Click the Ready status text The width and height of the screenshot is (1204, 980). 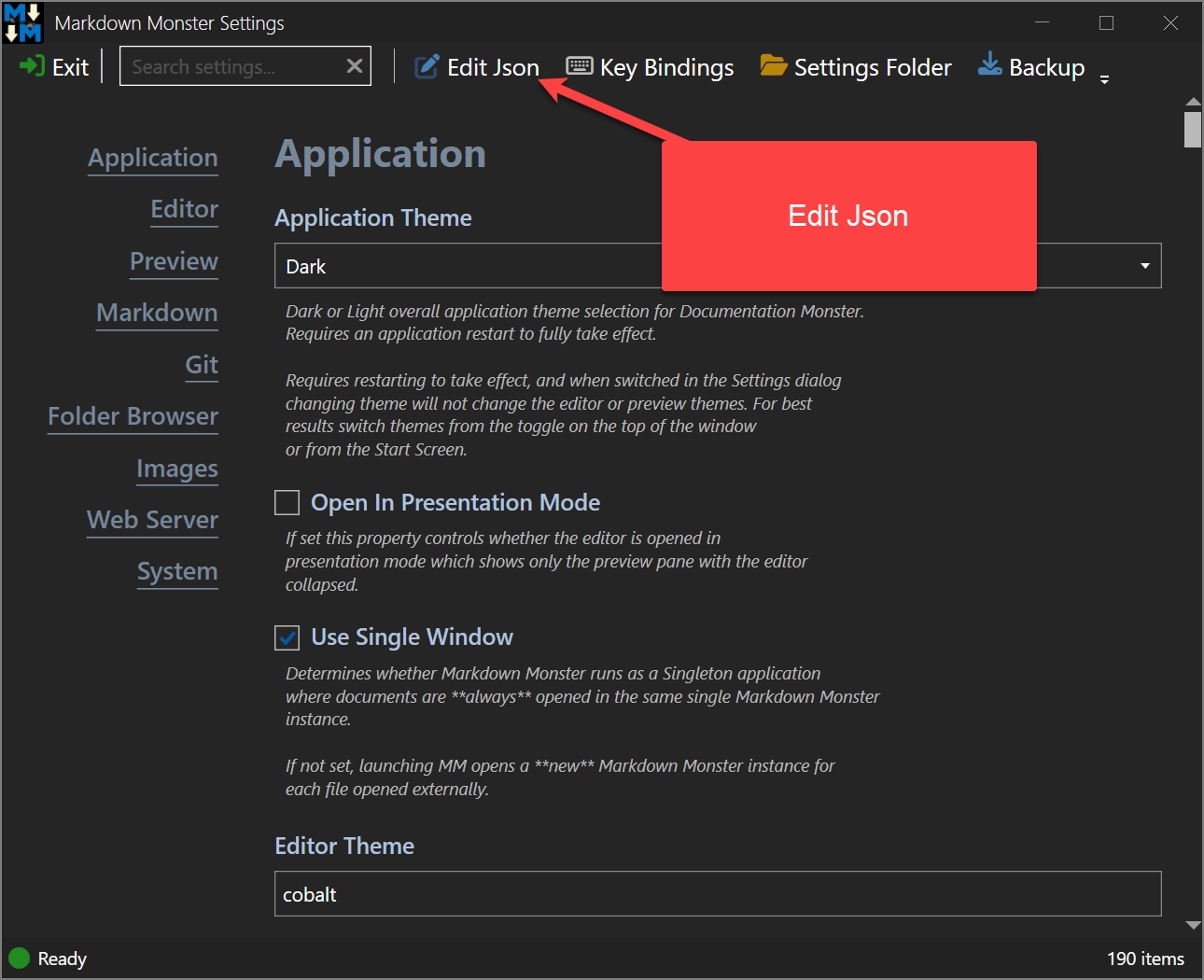click(x=62, y=959)
